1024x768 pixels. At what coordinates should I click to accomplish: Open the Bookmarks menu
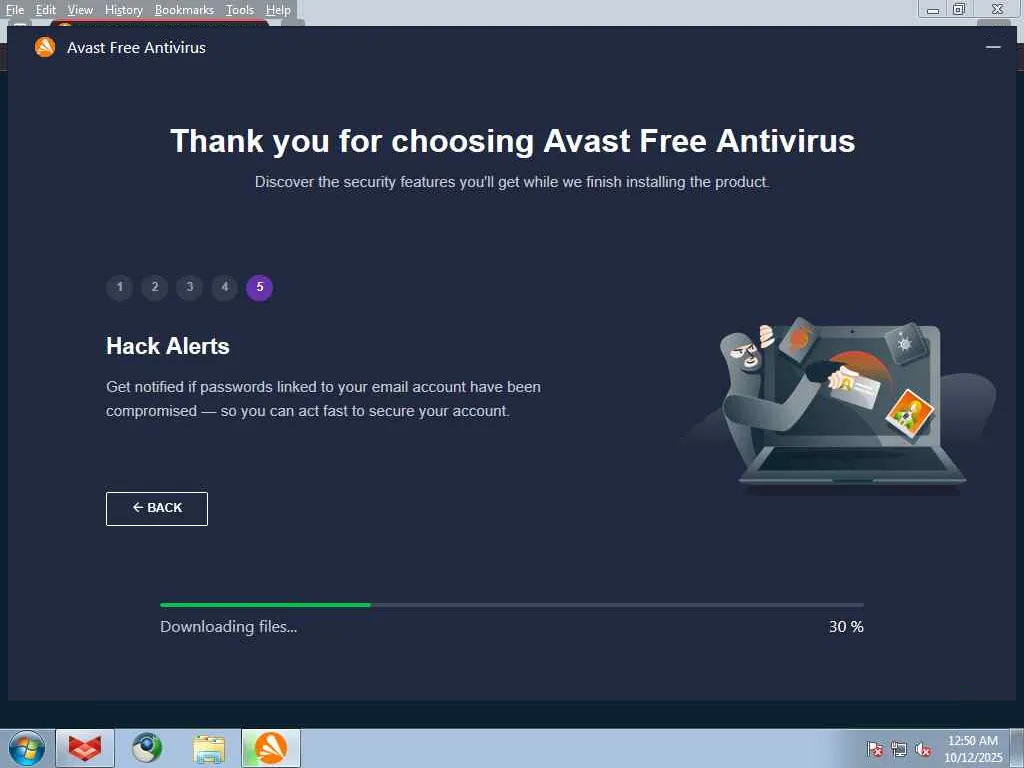(x=184, y=10)
